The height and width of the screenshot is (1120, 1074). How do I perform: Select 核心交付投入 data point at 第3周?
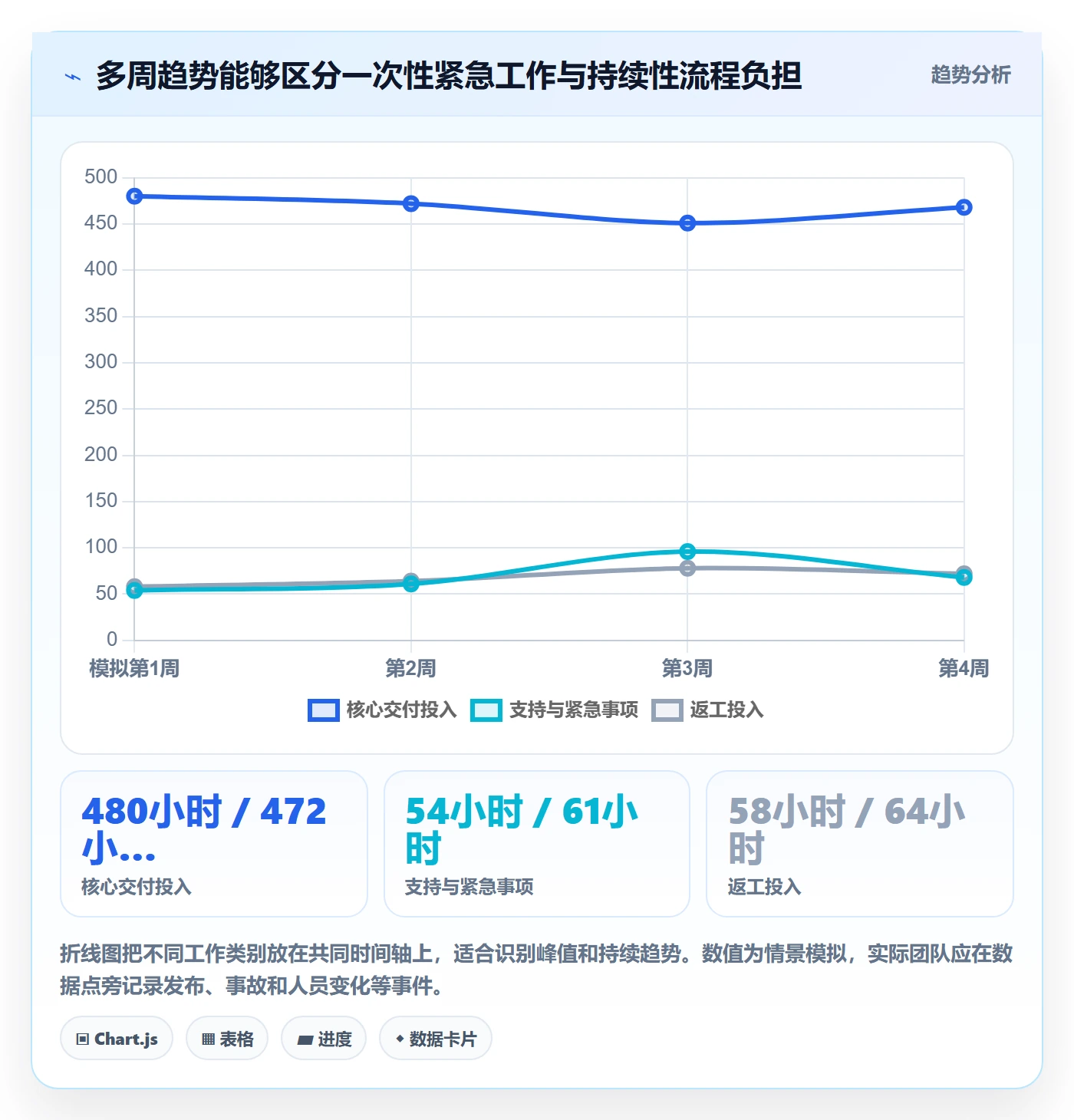pyautogui.click(x=687, y=223)
